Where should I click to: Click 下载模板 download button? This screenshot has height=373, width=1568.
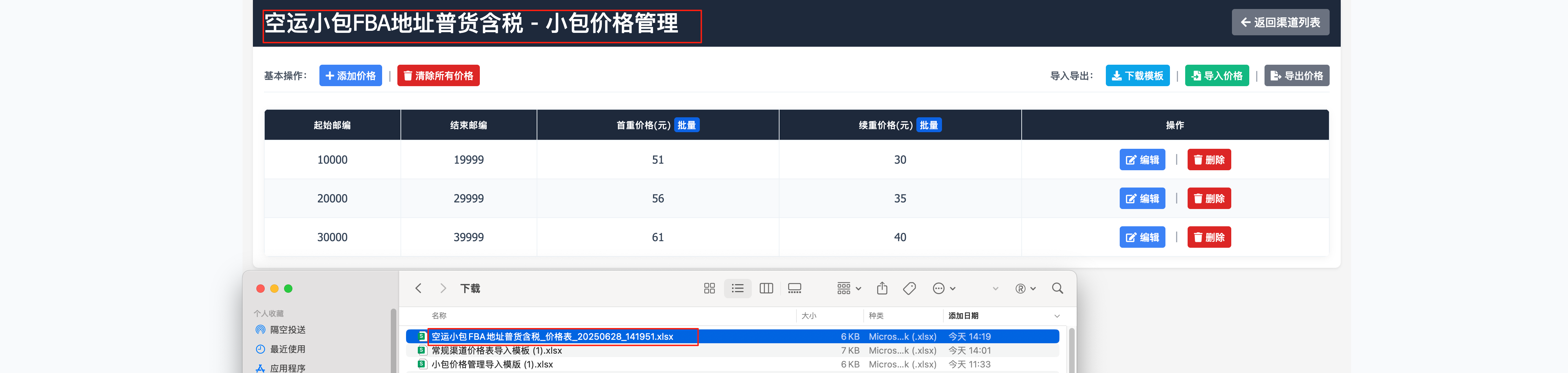point(1137,75)
